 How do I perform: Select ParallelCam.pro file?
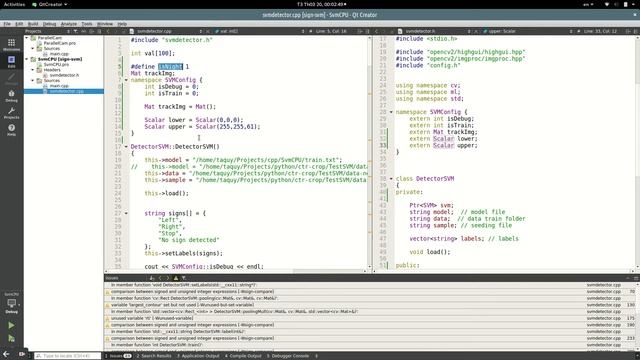tap(60, 43)
